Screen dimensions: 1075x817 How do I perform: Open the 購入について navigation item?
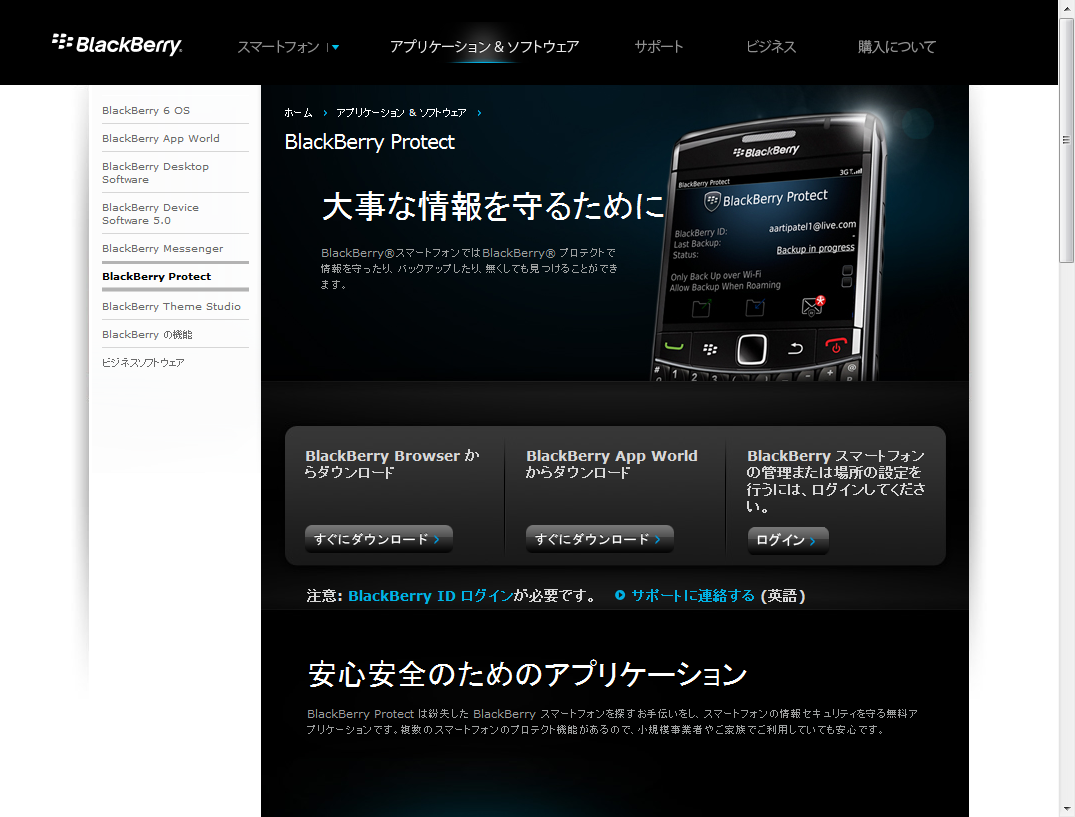click(x=897, y=47)
